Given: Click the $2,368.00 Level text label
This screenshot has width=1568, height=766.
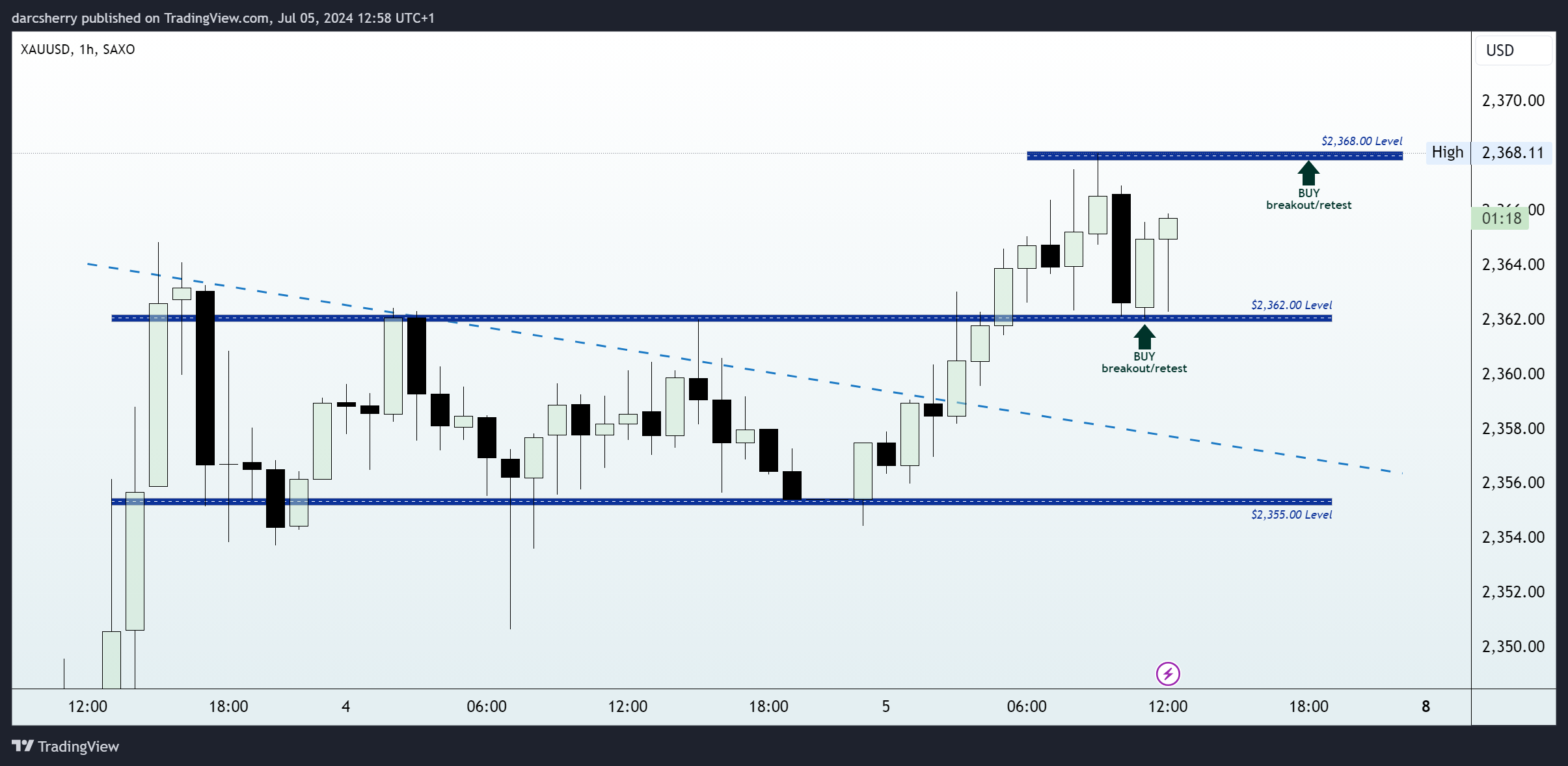Looking at the screenshot, I should pyautogui.click(x=1362, y=141).
